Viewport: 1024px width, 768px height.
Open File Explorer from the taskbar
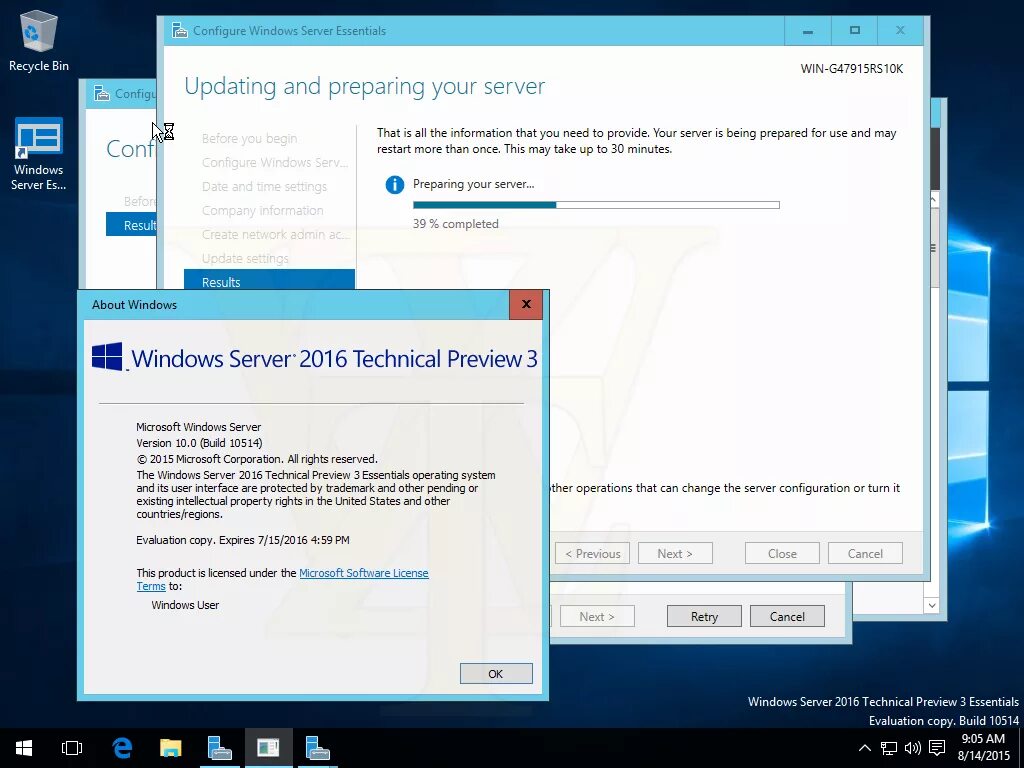[170, 747]
